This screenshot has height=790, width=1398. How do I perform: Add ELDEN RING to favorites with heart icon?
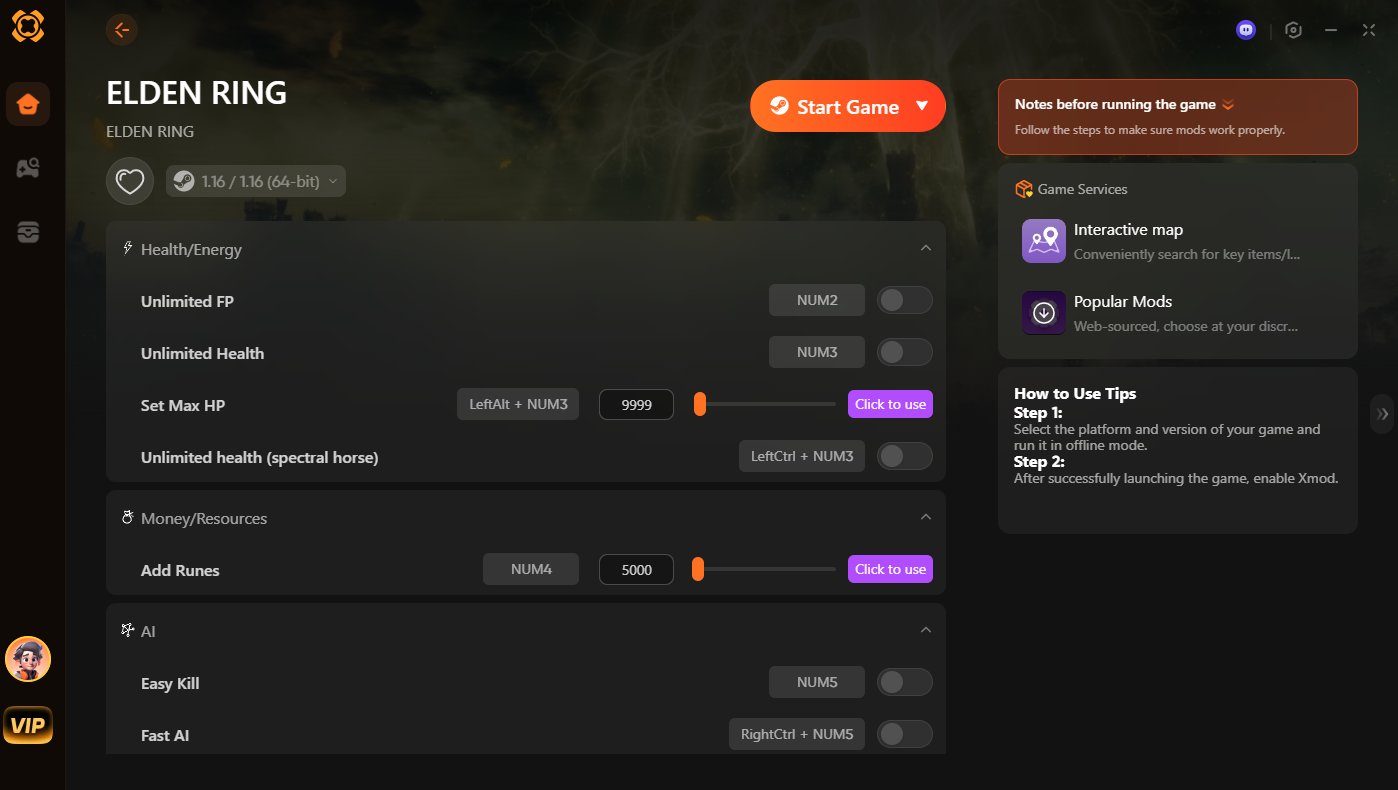pos(130,181)
